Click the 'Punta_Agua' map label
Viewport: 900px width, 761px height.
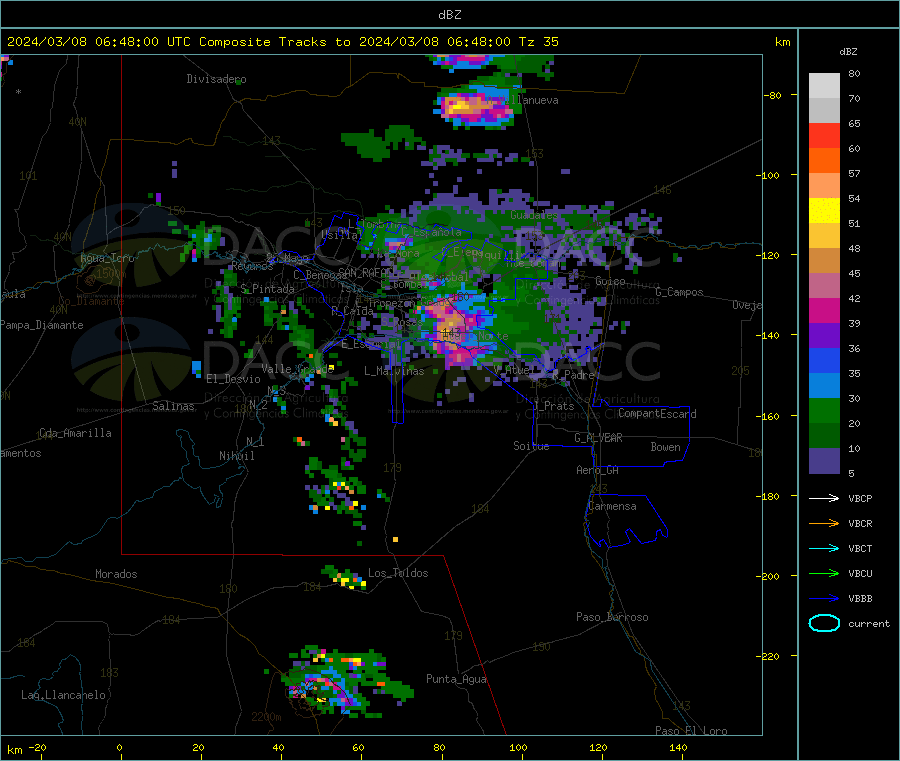click(456, 680)
